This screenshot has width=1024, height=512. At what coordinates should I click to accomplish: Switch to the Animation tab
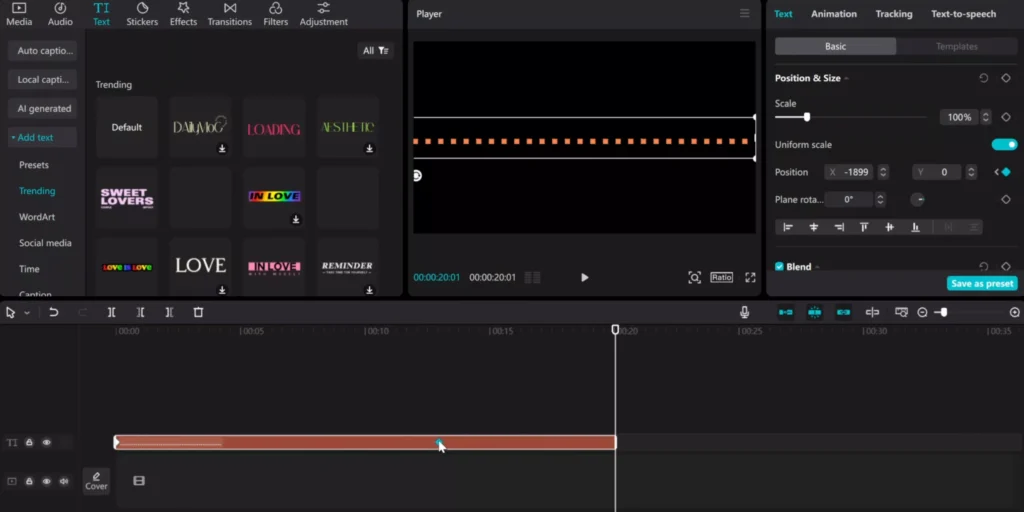tap(834, 14)
